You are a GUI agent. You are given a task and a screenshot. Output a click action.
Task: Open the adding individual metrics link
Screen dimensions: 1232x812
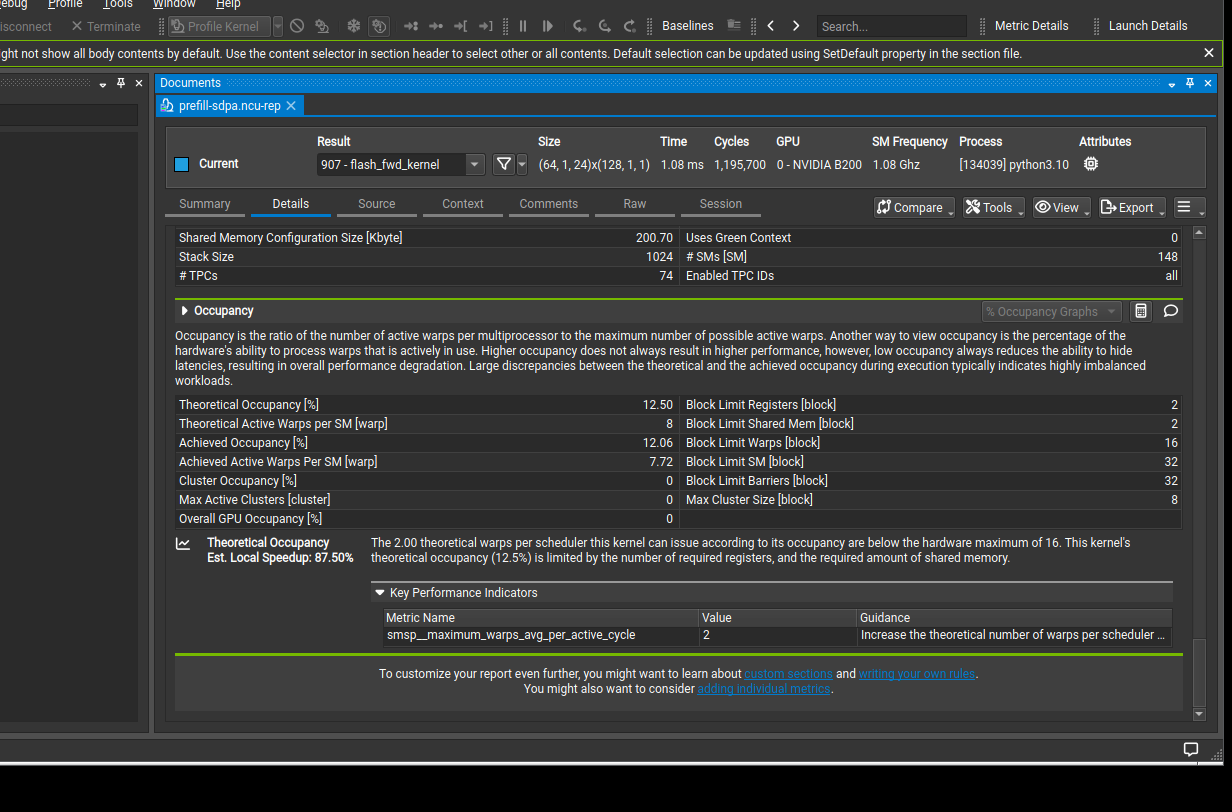[x=764, y=689]
